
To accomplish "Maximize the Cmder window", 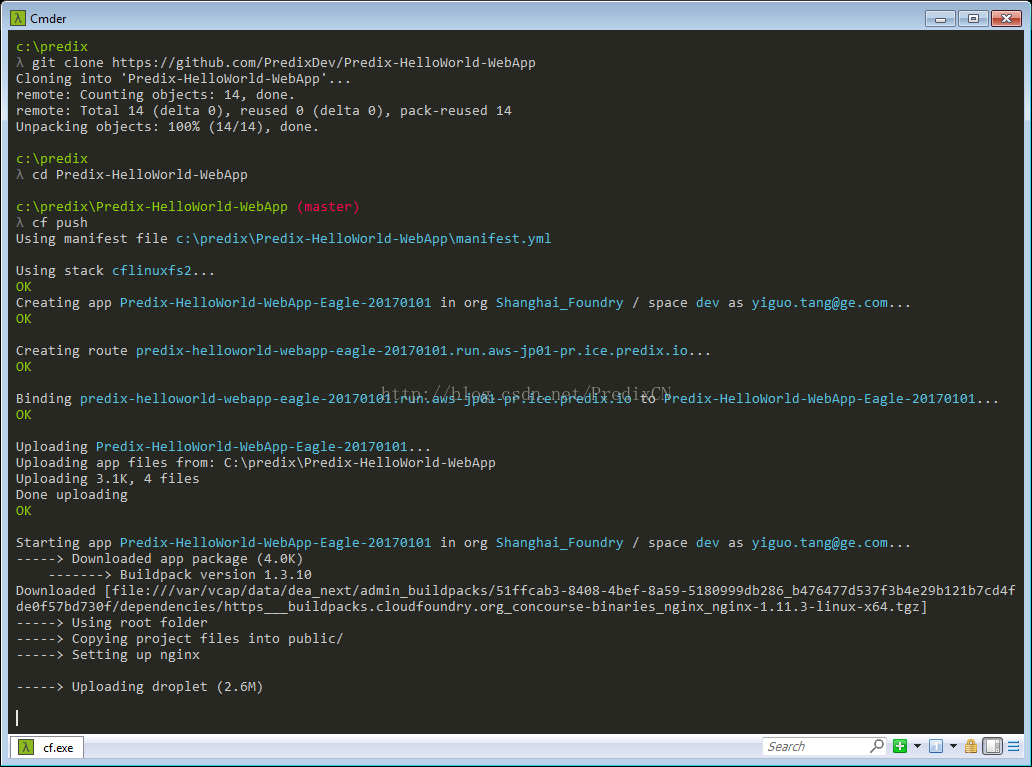I will pyautogui.click(x=973, y=19).
